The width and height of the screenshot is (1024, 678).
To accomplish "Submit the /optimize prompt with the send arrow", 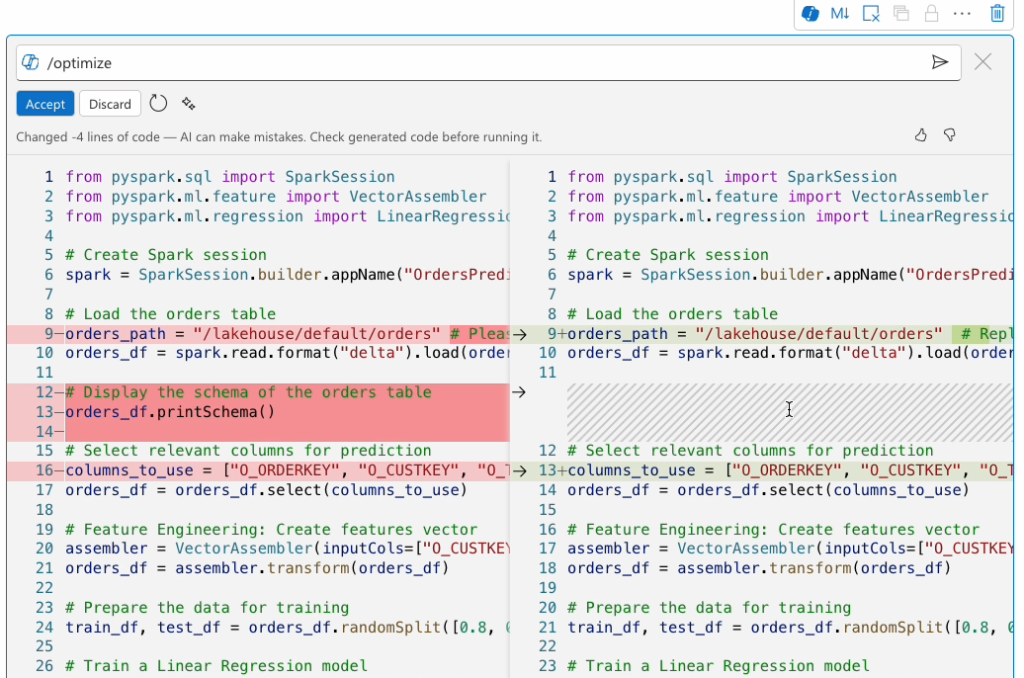I will [x=940, y=62].
